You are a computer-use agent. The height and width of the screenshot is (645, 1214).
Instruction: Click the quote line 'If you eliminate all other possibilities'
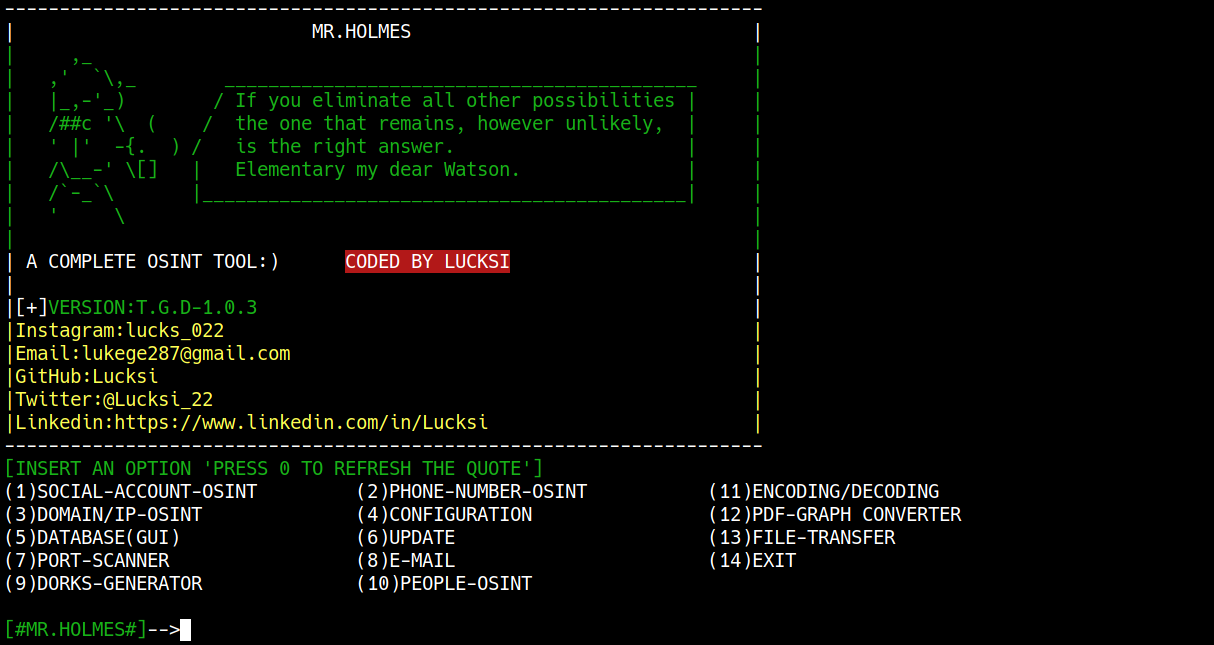tap(455, 100)
